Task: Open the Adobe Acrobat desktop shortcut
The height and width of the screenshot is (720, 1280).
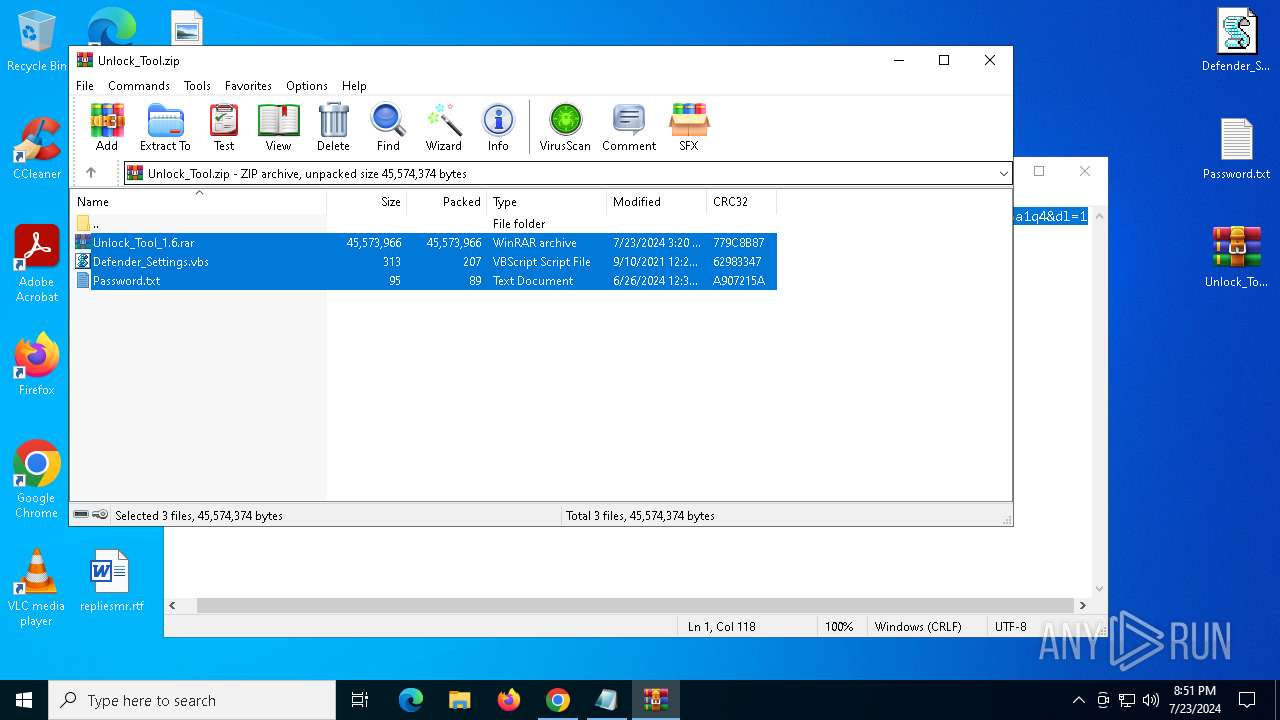Action: [x=37, y=263]
